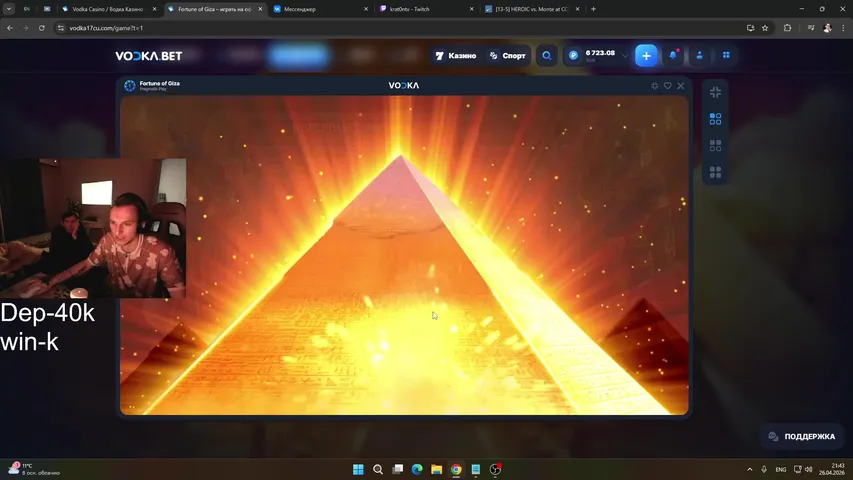This screenshot has width=853, height=480.
Task: Open File Explorer from the taskbar
Action: [436, 469]
